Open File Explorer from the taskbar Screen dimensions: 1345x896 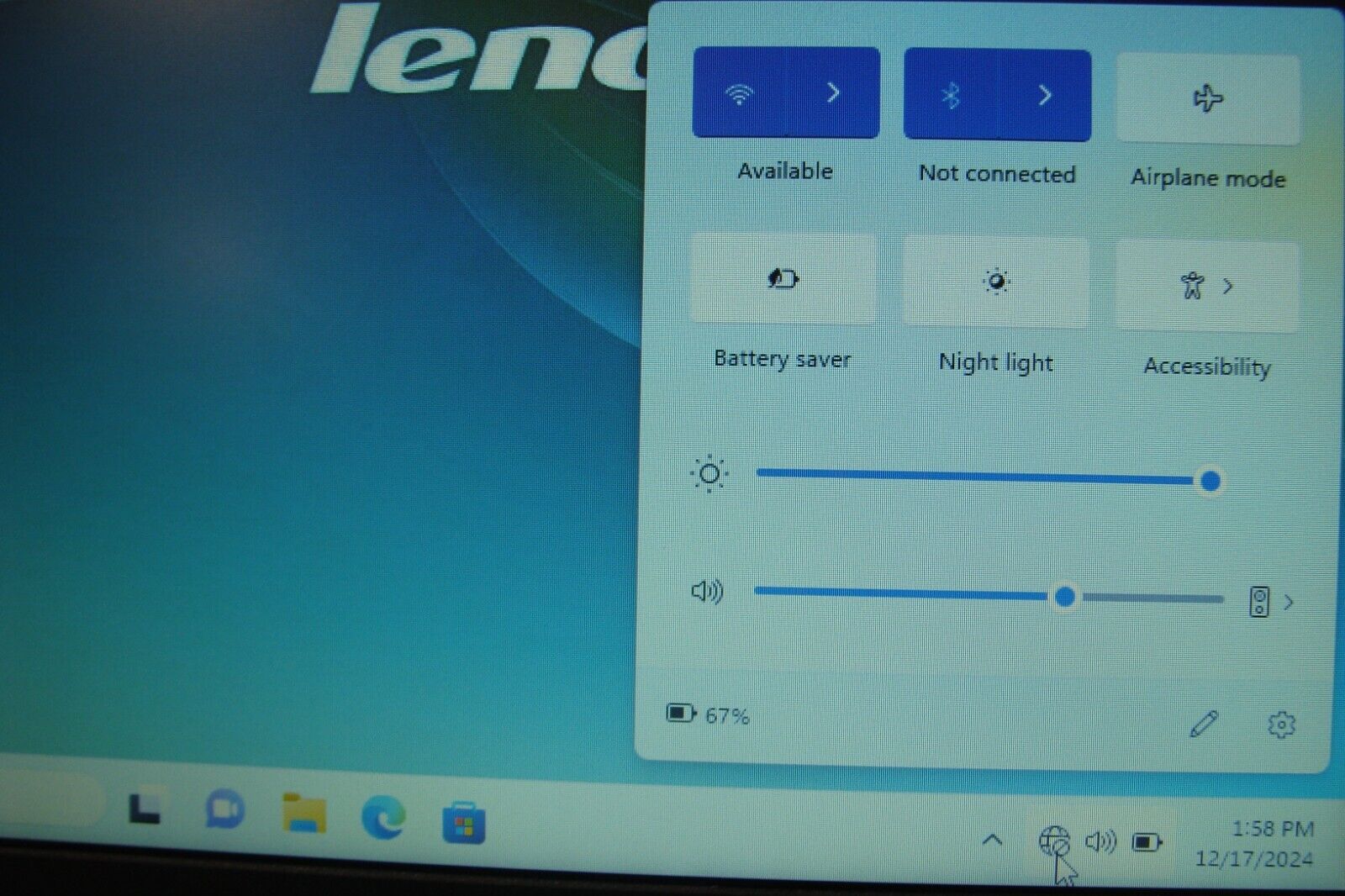click(304, 814)
